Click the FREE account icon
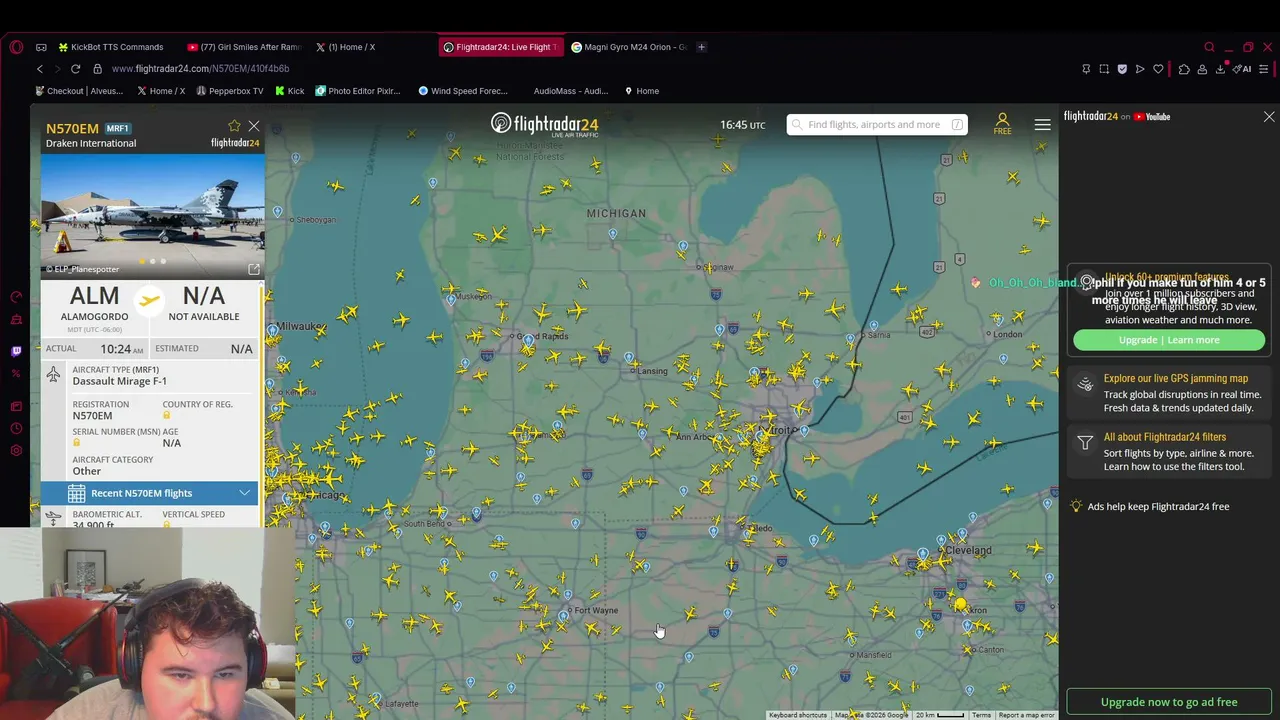Screen dimensions: 1280x720 [x=1002, y=124]
